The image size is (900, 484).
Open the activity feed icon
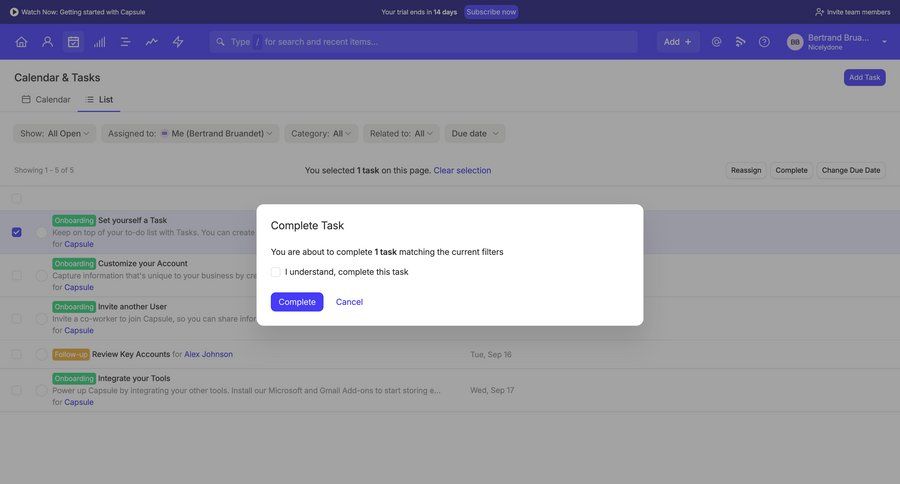click(x=740, y=42)
